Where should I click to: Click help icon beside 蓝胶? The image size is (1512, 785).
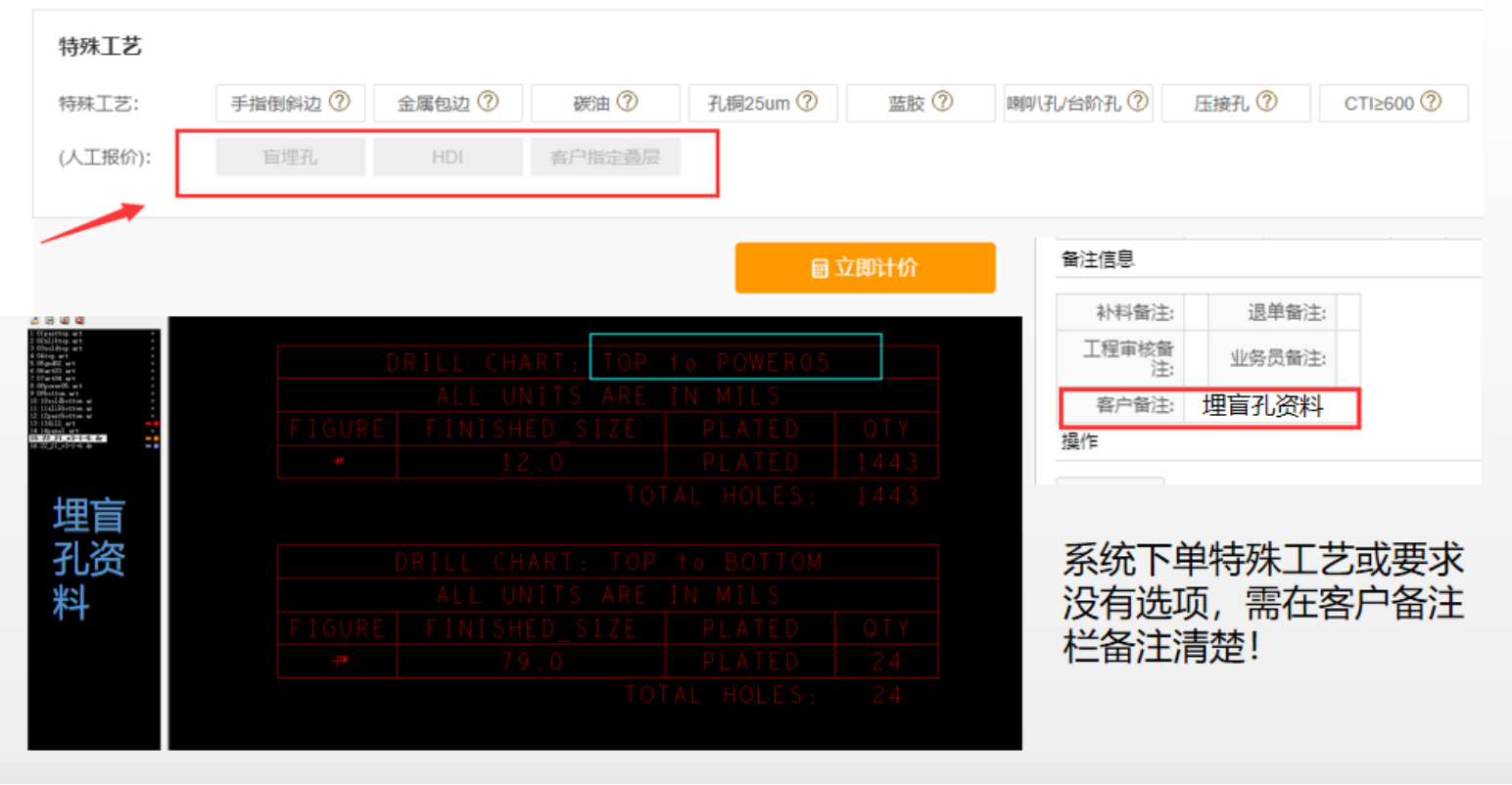coord(942,102)
